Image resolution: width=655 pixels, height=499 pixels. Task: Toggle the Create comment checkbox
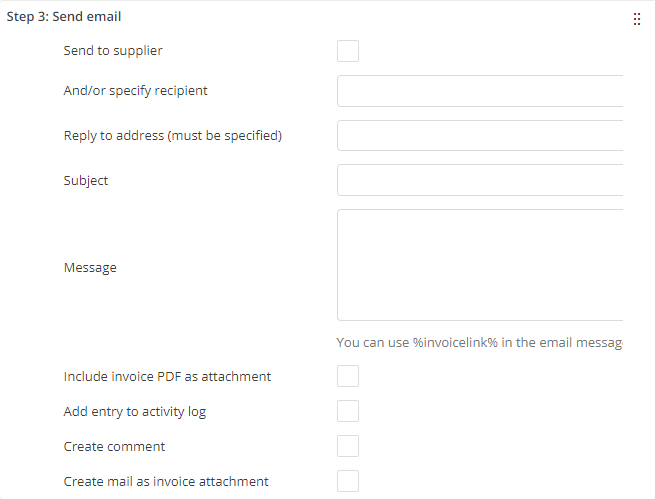(348, 446)
